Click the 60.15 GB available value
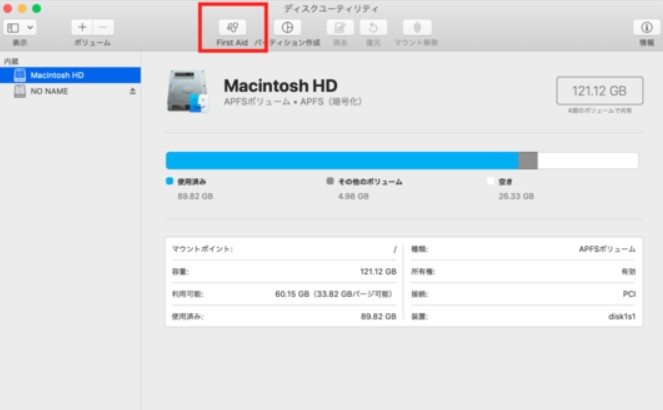663x410 pixels. coord(334,294)
